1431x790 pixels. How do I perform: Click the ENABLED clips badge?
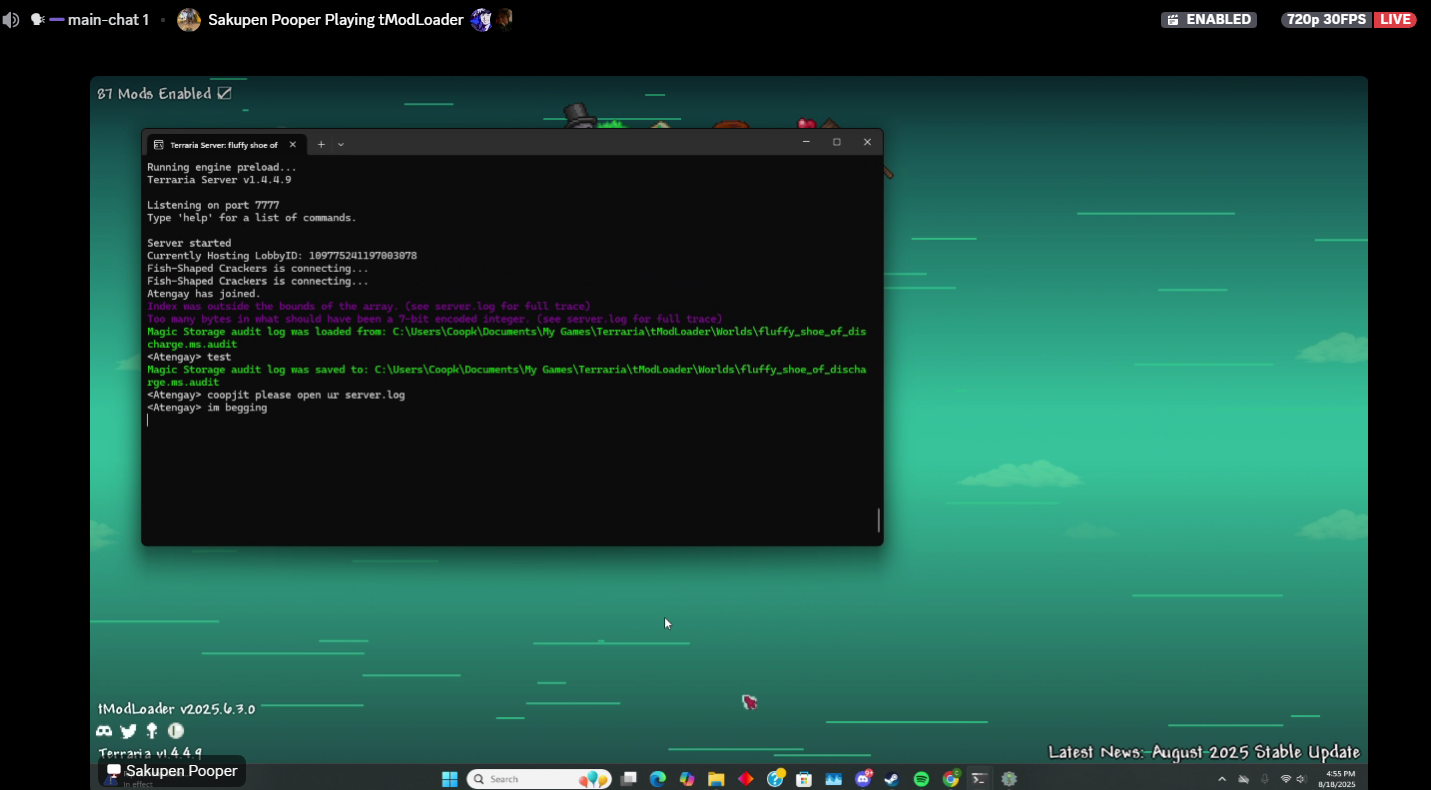tap(1209, 20)
